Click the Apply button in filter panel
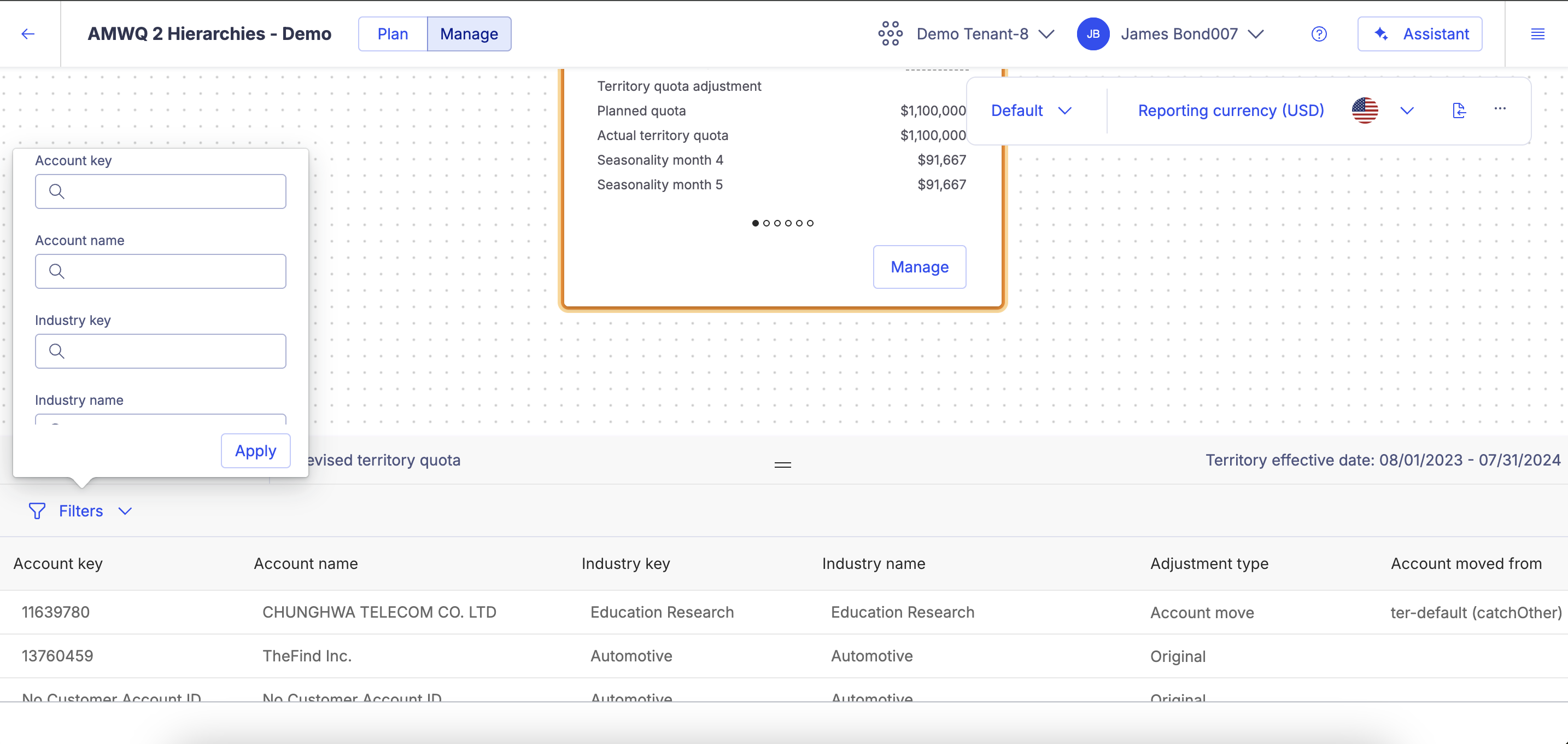Screen dimensions: 1568x744 [x=255, y=451]
